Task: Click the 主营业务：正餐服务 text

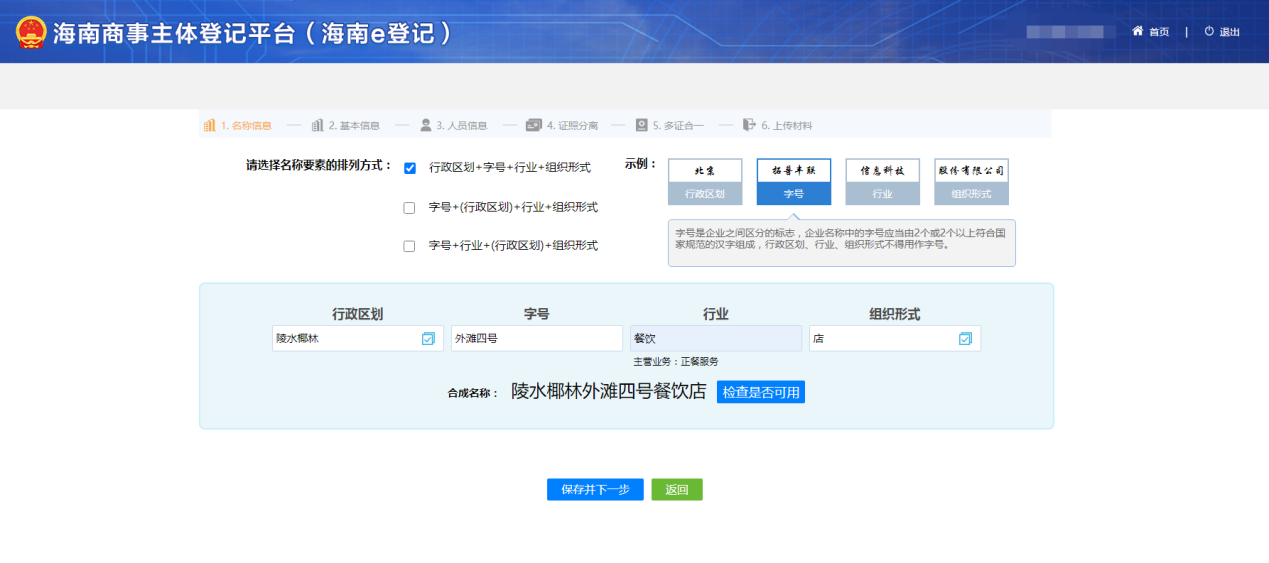Action: pos(676,362)
